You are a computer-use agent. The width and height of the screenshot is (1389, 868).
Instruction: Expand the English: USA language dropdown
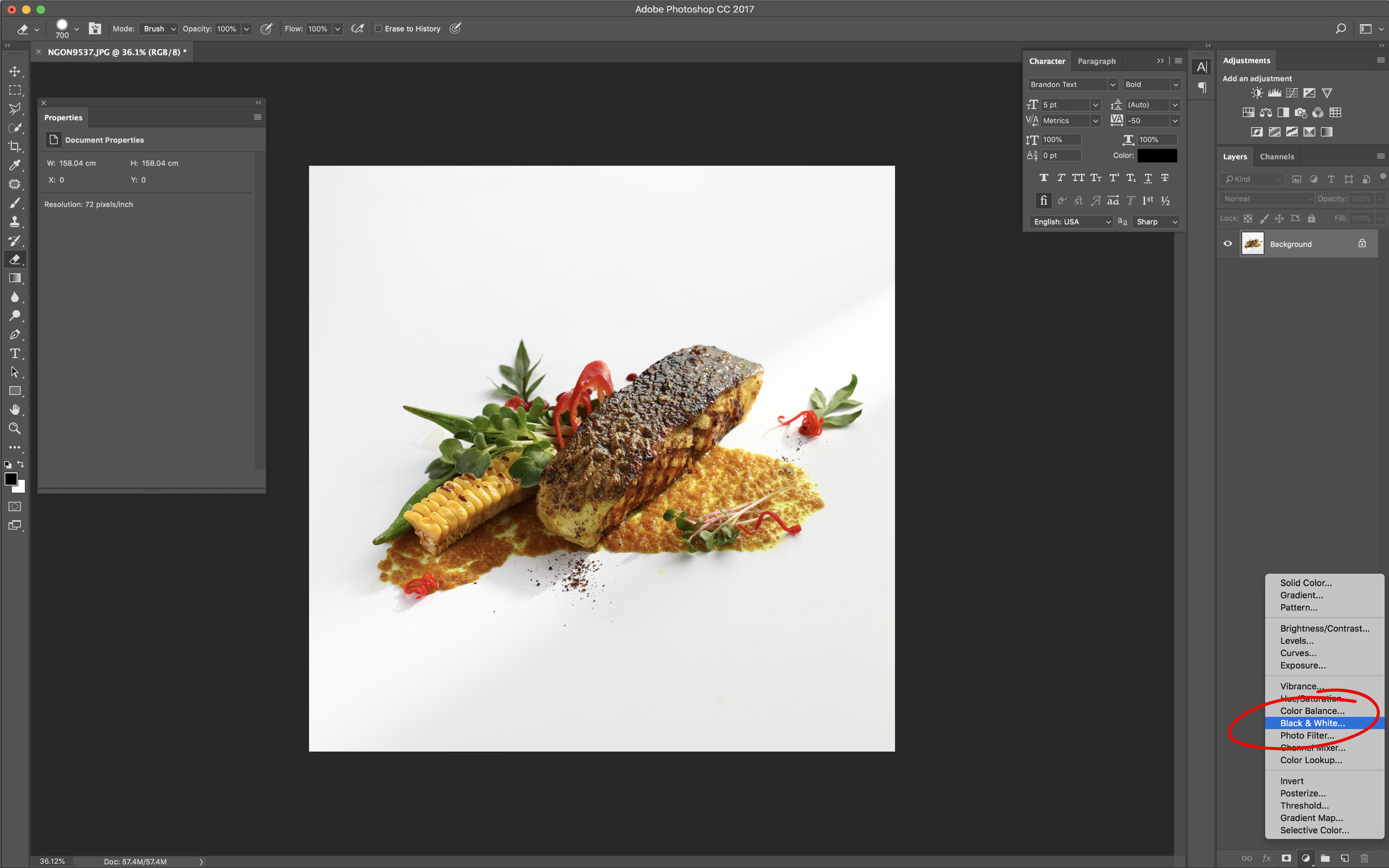[x=1071, y=222]
